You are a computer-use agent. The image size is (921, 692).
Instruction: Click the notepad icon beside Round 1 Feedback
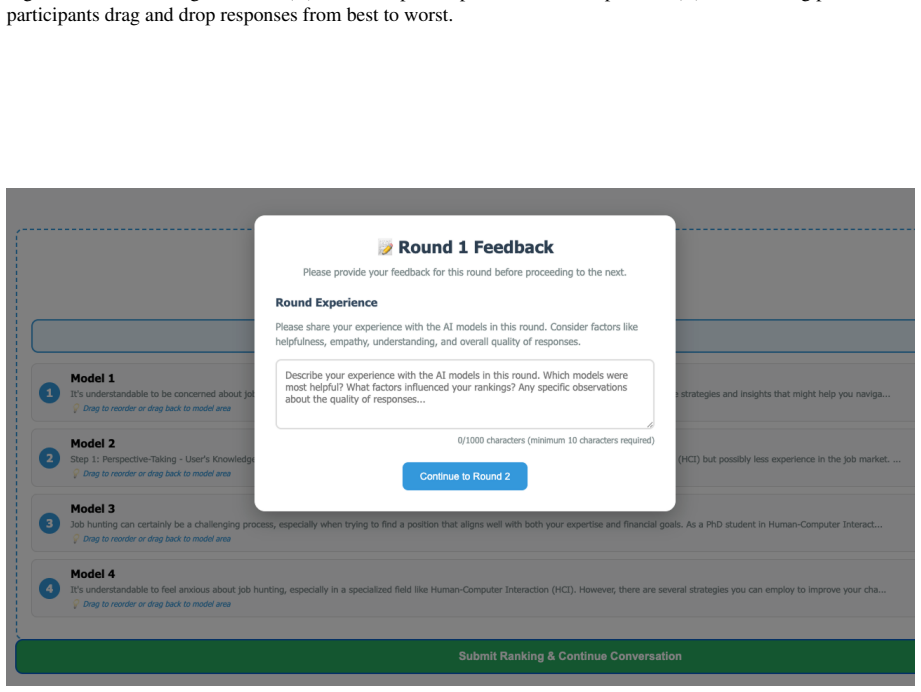pos(385,247)
